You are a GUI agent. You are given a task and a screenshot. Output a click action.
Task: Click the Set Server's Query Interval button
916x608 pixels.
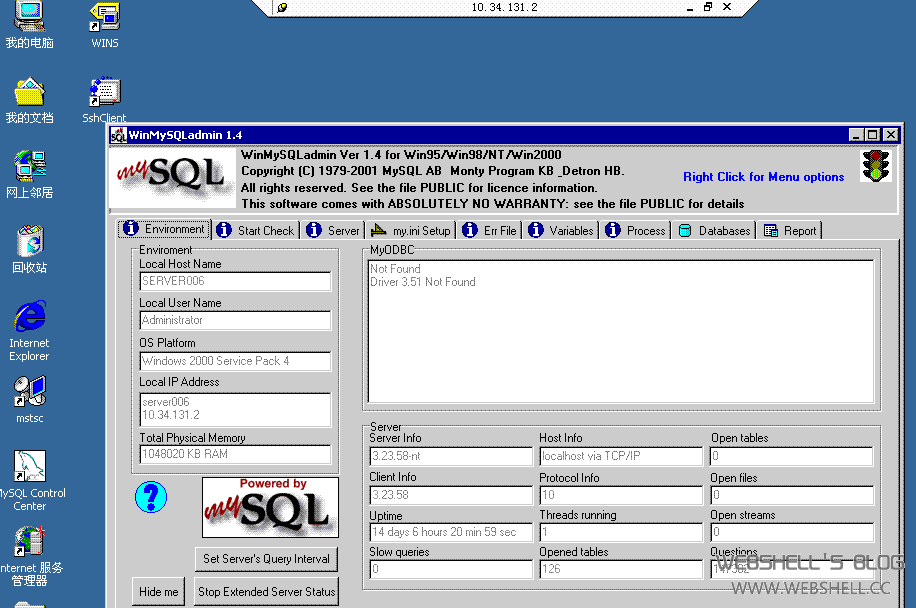click(266, 559)
